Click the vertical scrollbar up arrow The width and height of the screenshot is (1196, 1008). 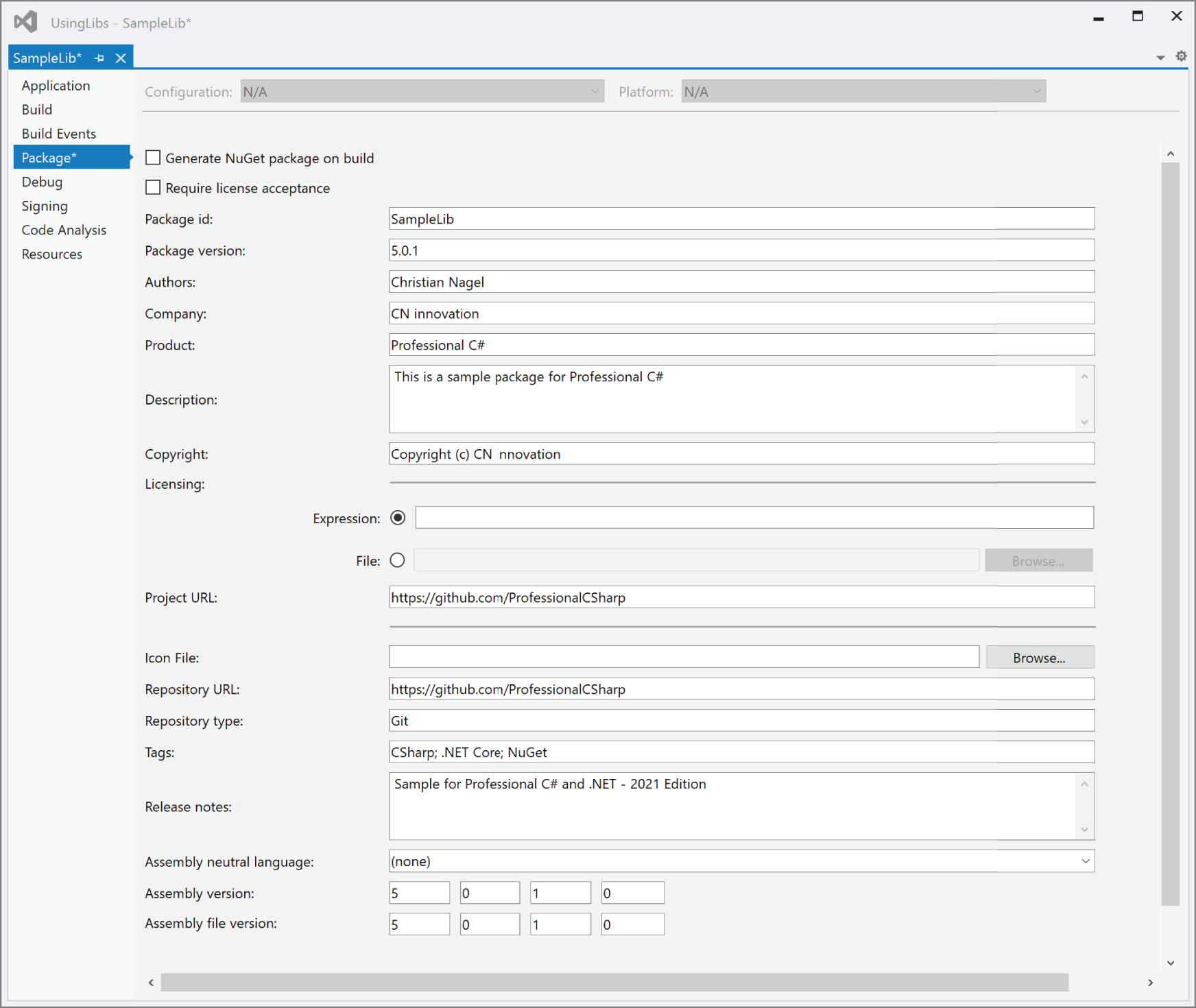tap(1171, 153)
